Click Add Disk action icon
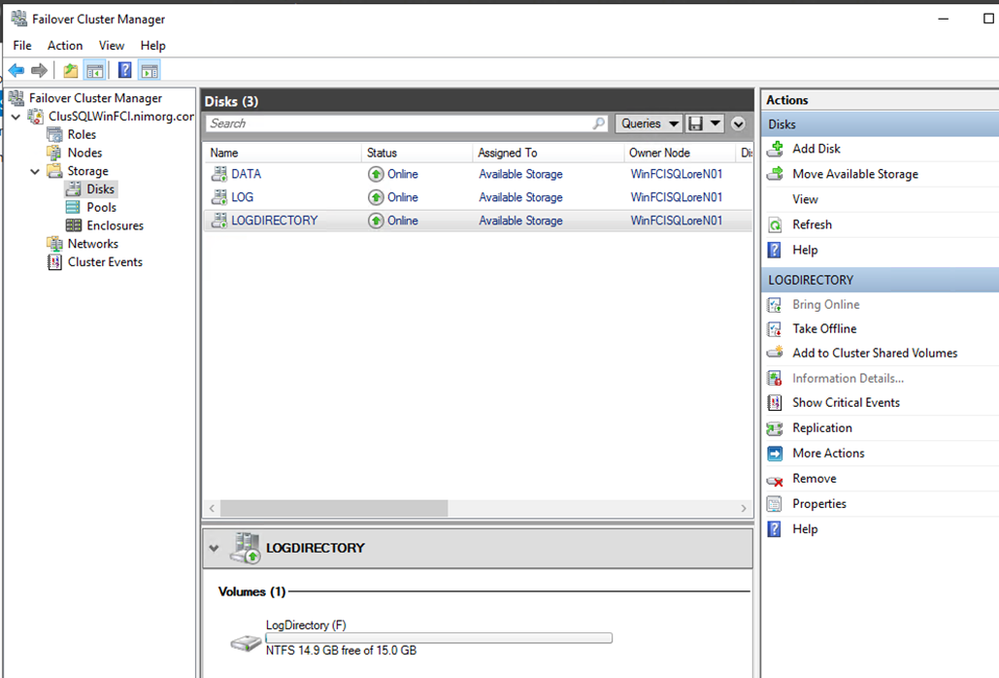 tap(774, 149)
